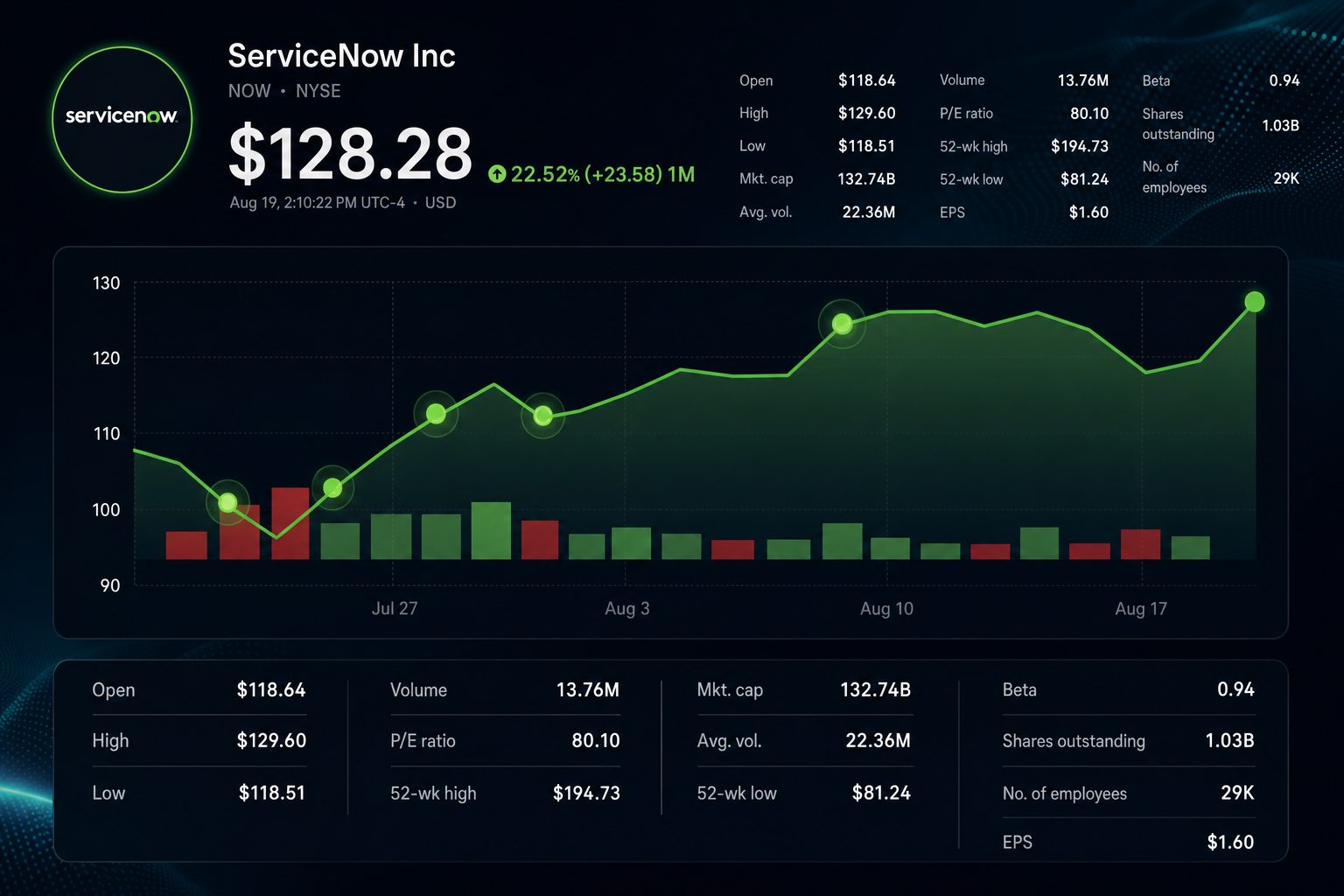Click the NYSE exchange label
This screenshot has width=1344, height=896.
coord(318,91)
